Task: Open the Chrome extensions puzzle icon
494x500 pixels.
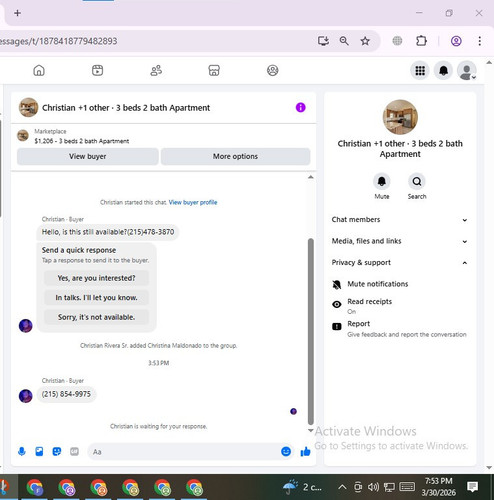Action: 421,41
